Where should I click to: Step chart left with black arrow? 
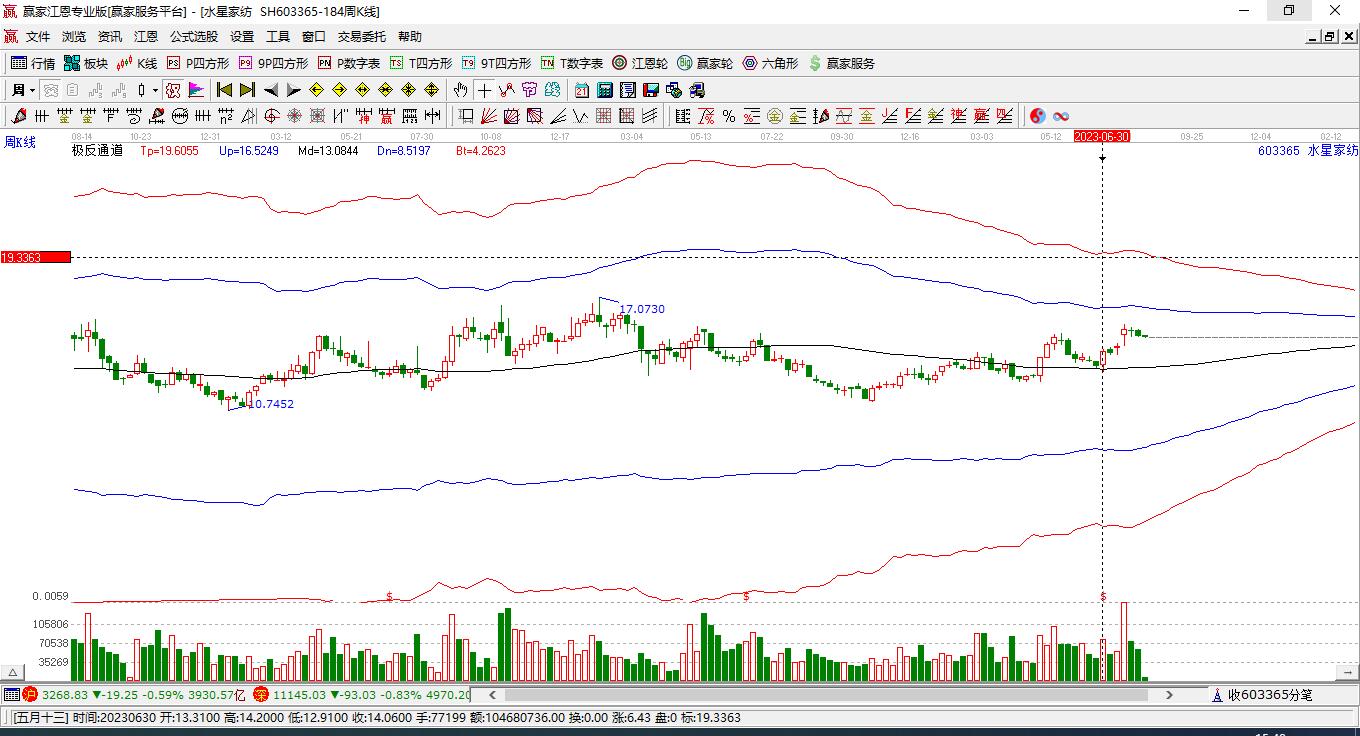[271, 90]
